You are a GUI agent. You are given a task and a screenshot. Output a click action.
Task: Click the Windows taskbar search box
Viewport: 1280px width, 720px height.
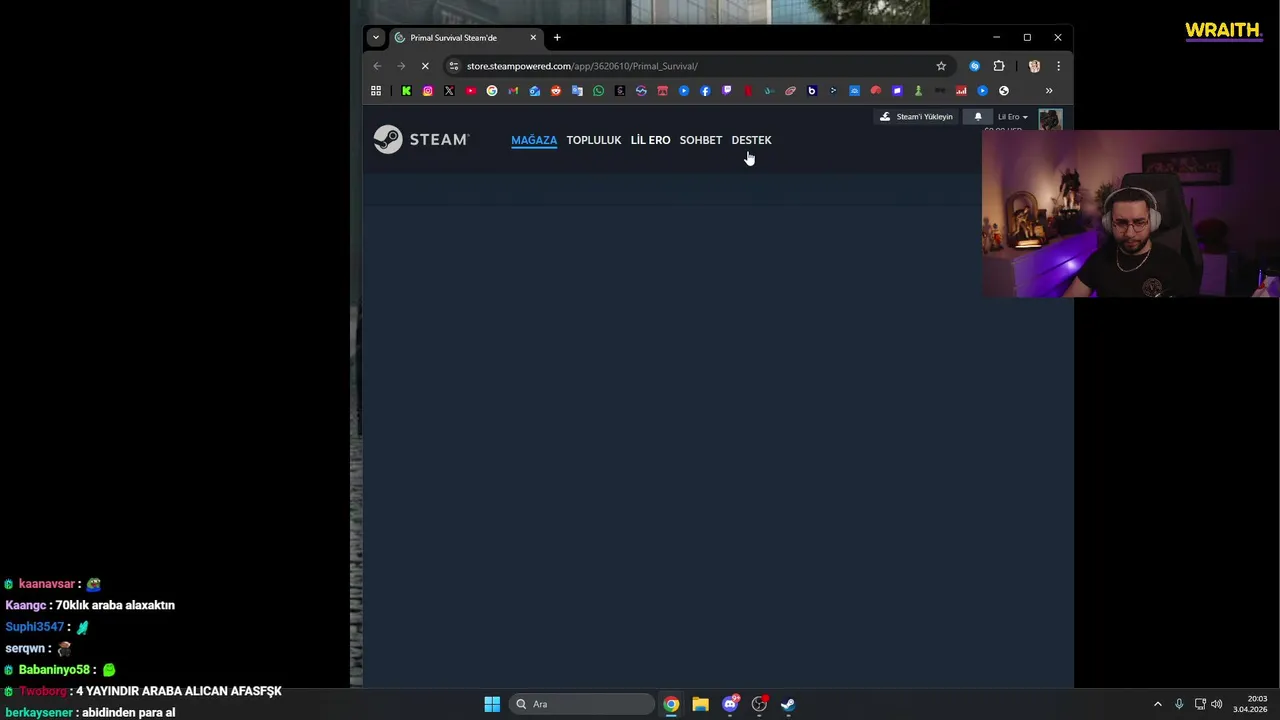pos(582,704)
